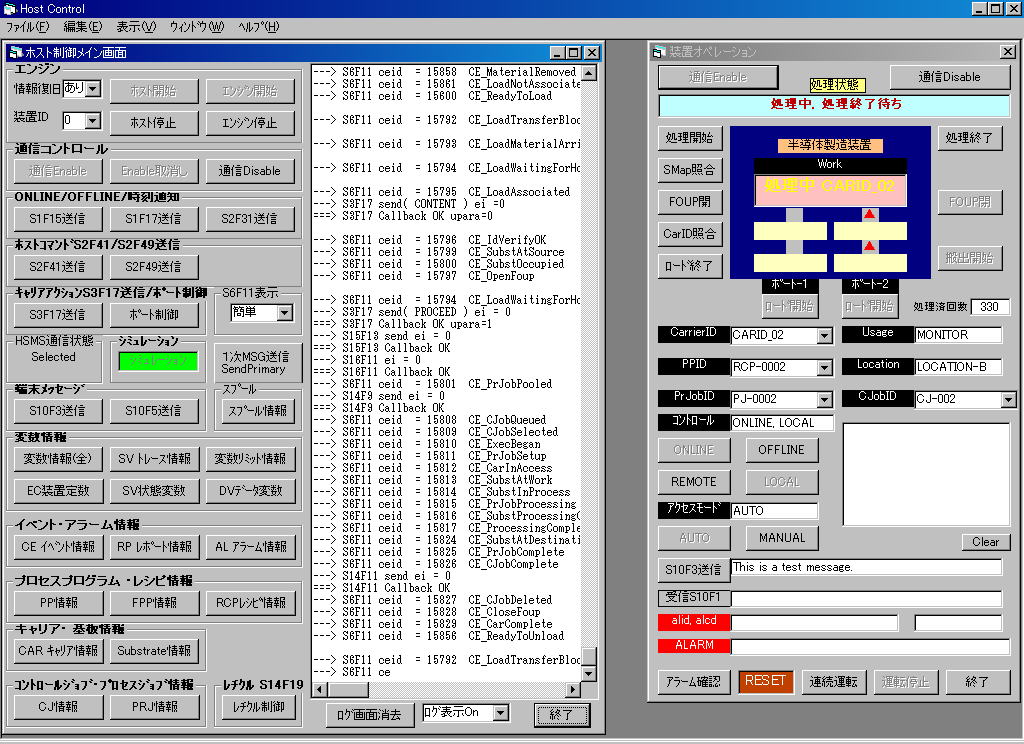Open the 表示(V) menu
1024x744 pixels.
click(136, 27)
